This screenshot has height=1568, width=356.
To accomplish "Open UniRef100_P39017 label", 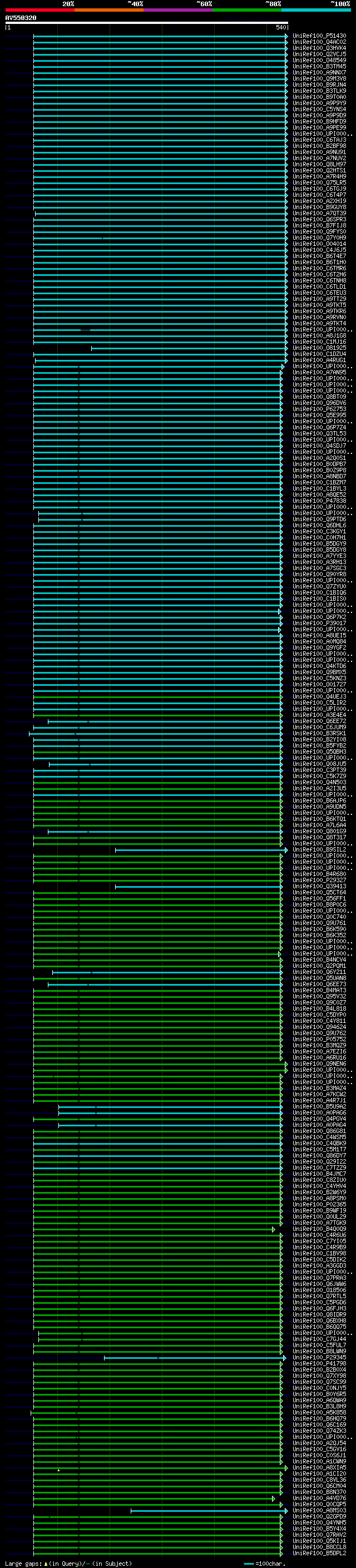I will point(319,624).
